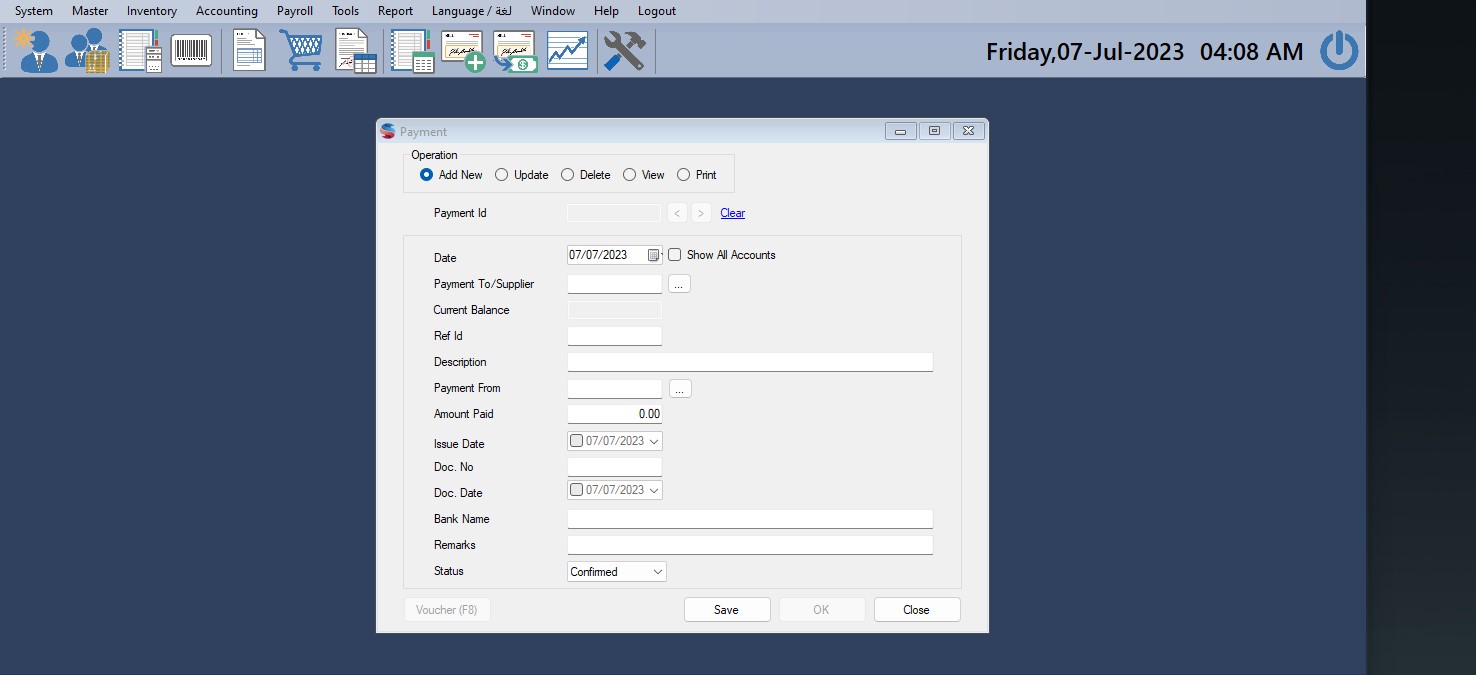The image size is (1476, 675).
Task: Open the suppliers with boxes icon
Action: coord(87,50)
